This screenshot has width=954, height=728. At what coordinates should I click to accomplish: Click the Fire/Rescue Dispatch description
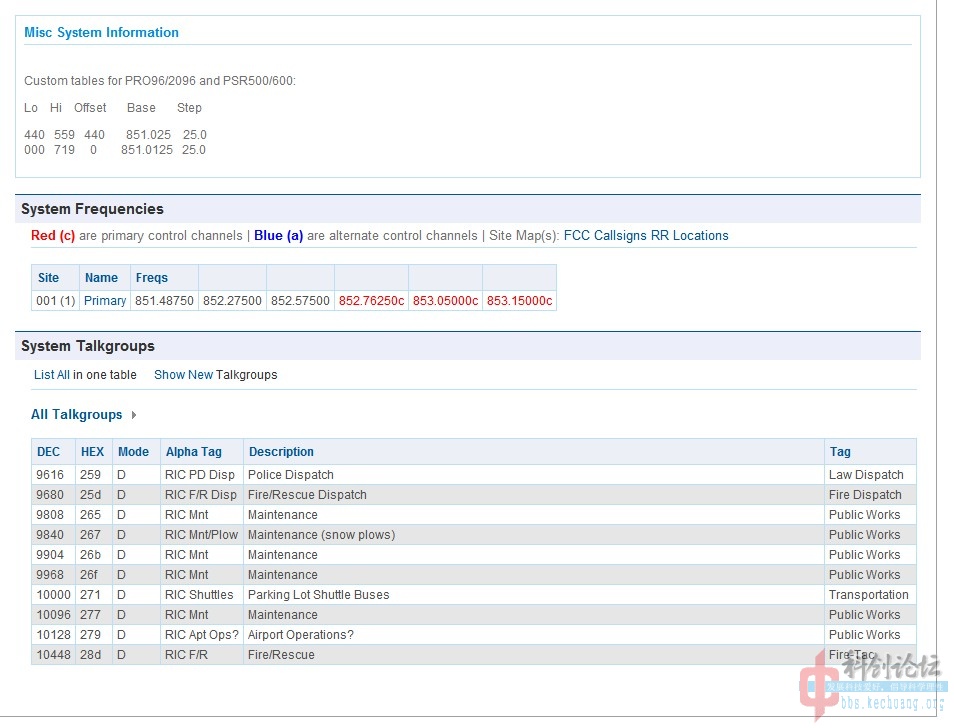click(307, 495)
